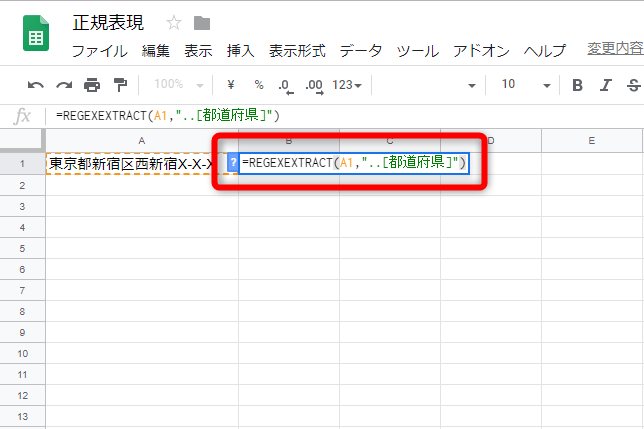
Task: Select row 6 header
Action: point(22,269)
